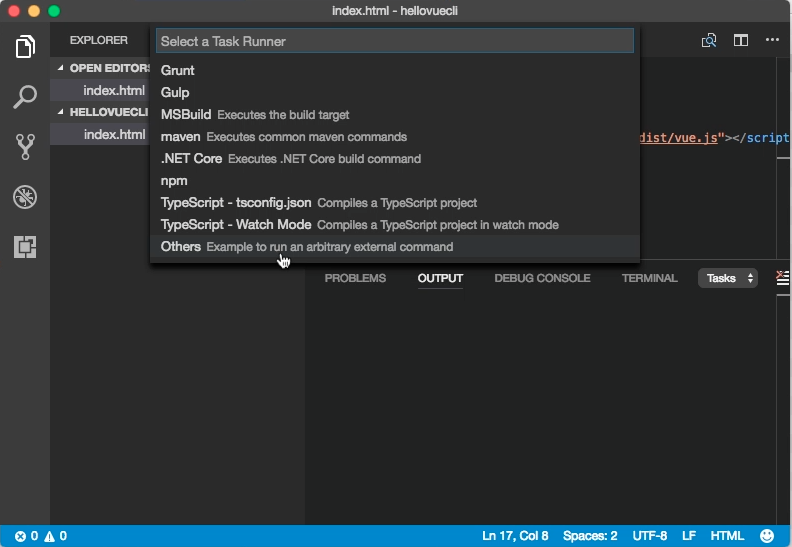Click the macOS green zoom window button
792x547 pixels.
54,11
